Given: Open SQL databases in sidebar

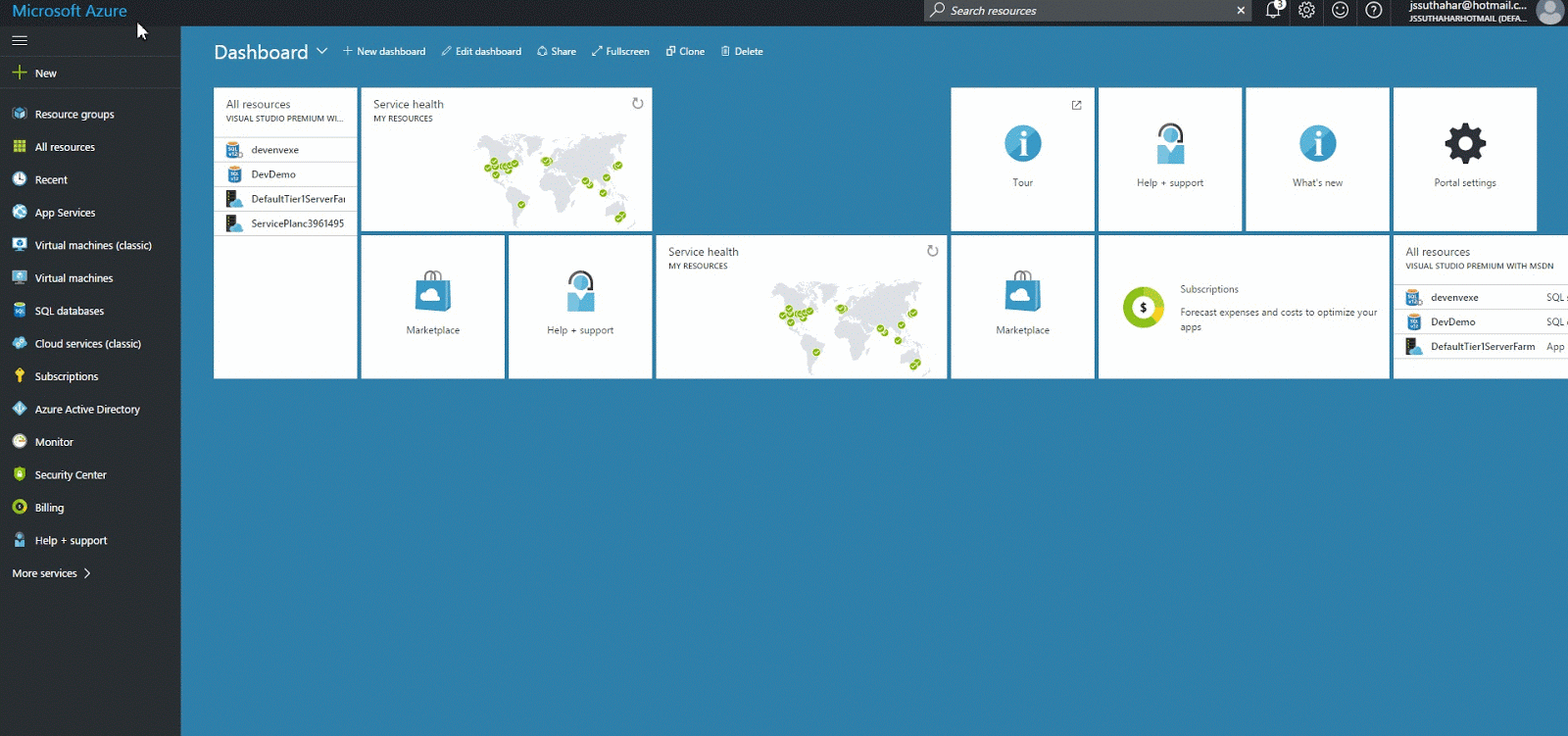Looking at the screenshot, I should (x=90, y=311).
